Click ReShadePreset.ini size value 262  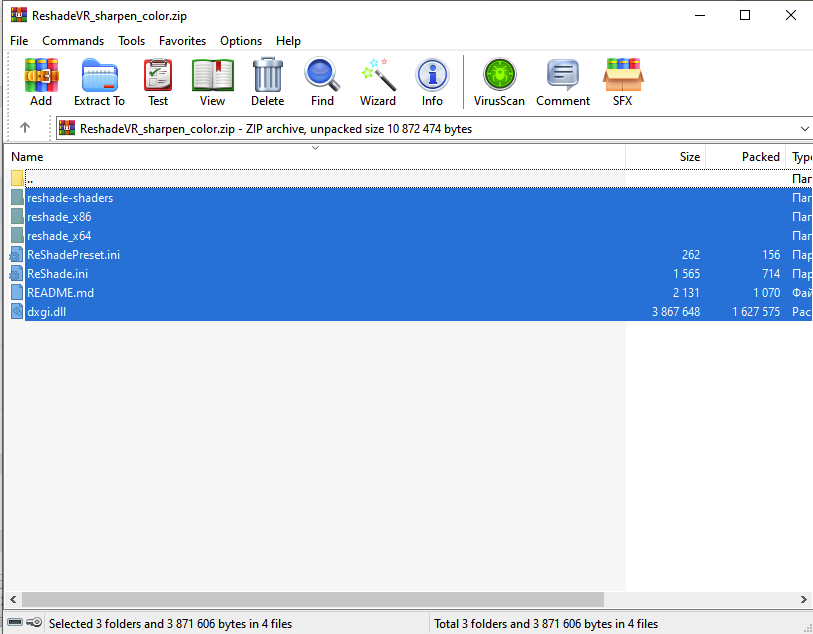pos(691,255)
